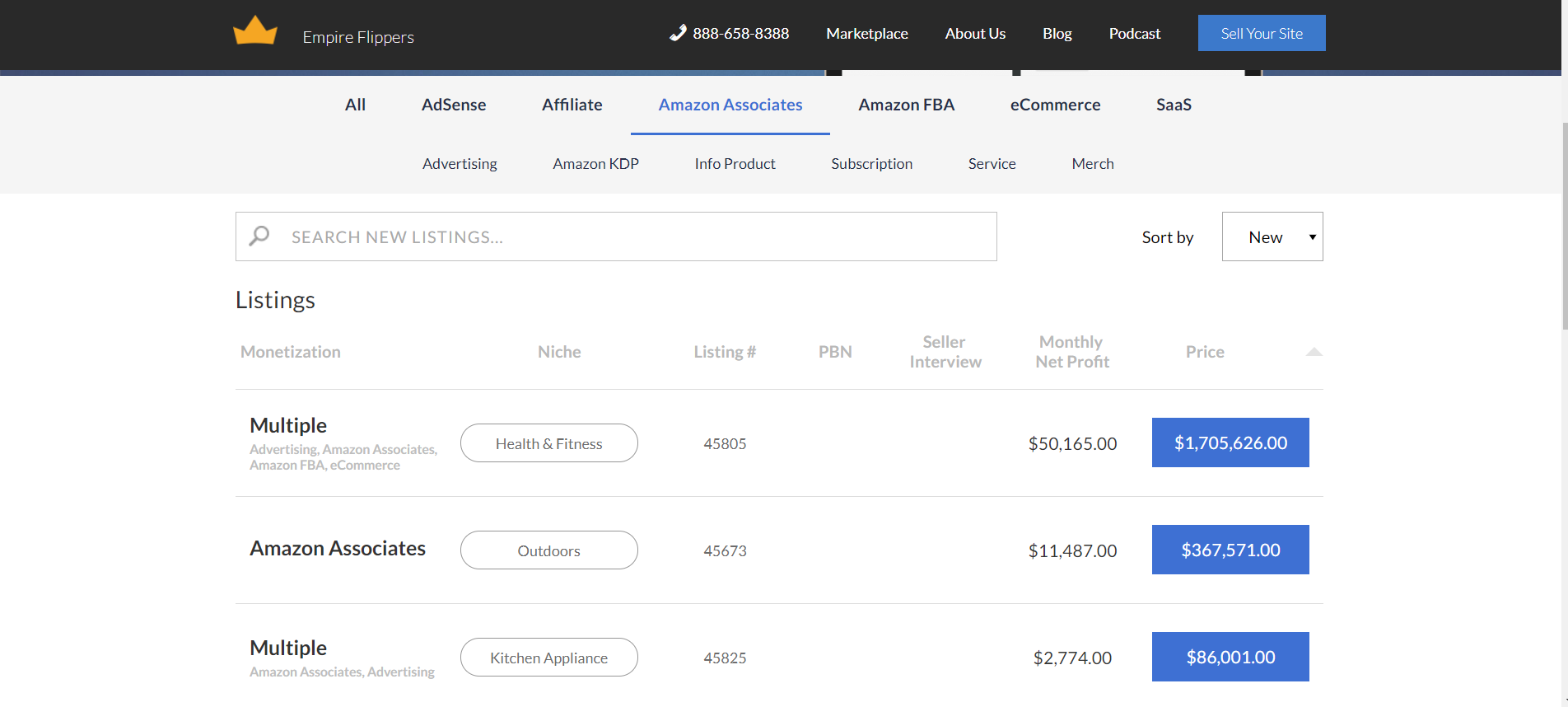
Task: Focus the Search New Listings field
Action: (x=616, y=236)
